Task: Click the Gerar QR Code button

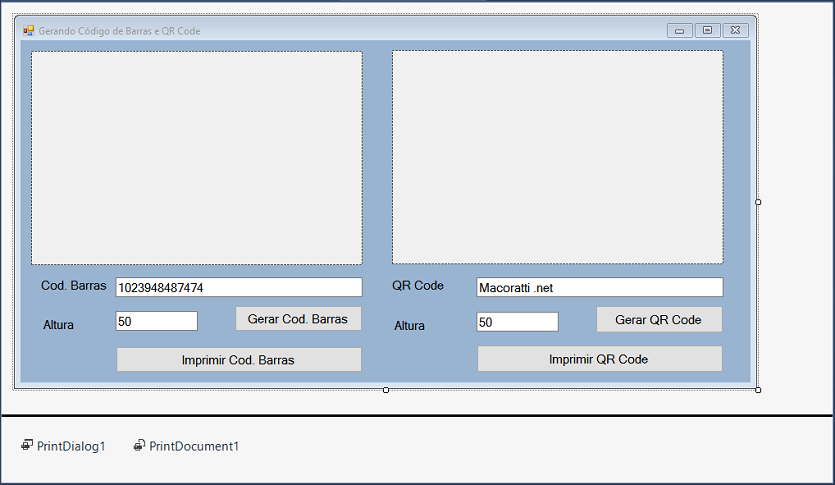Action: 659,319
